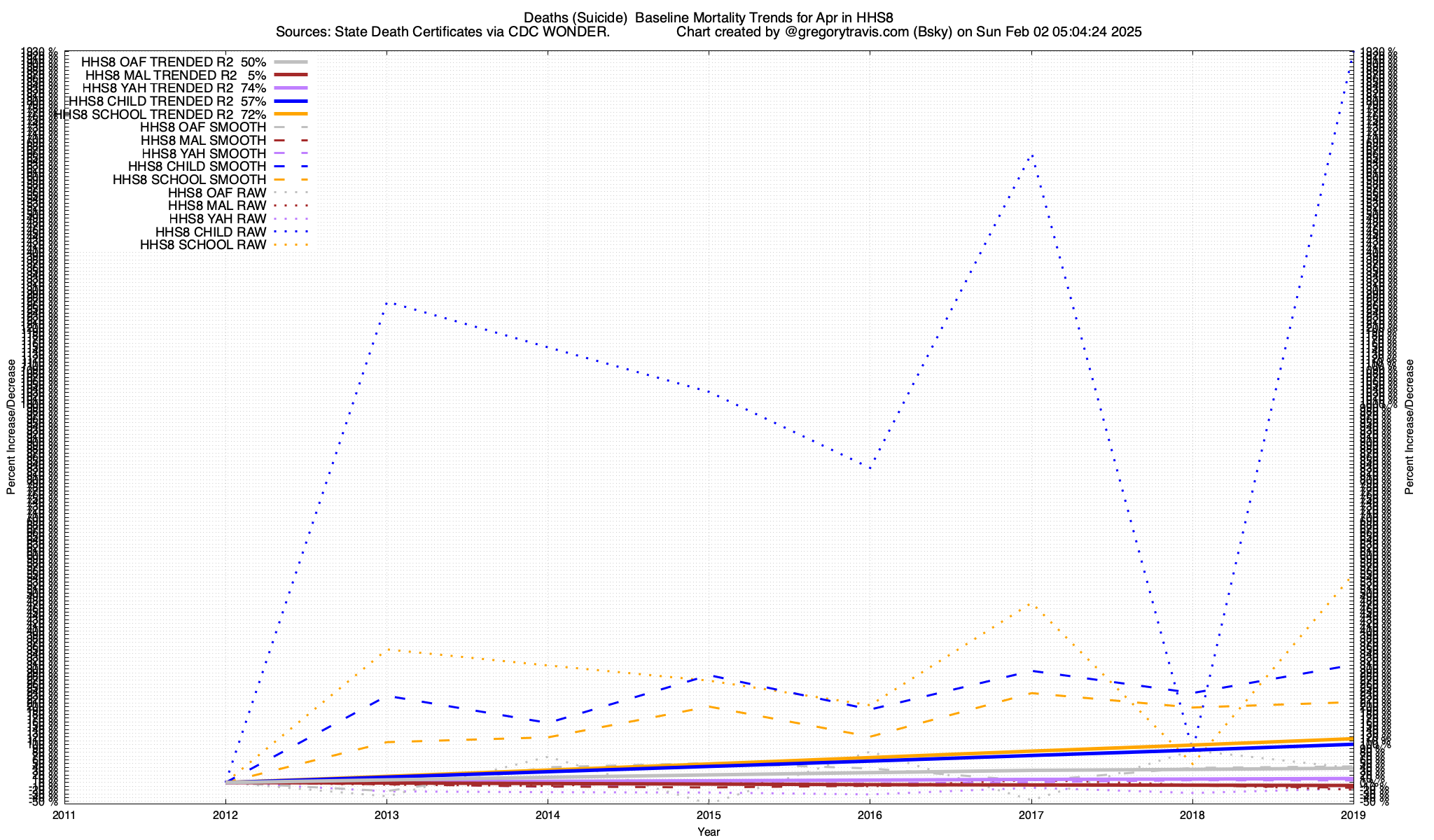Click the HHS8 CHILD RAW legend entry
Viewport: 1434px width, 840px height.
(x=211, y=232)
